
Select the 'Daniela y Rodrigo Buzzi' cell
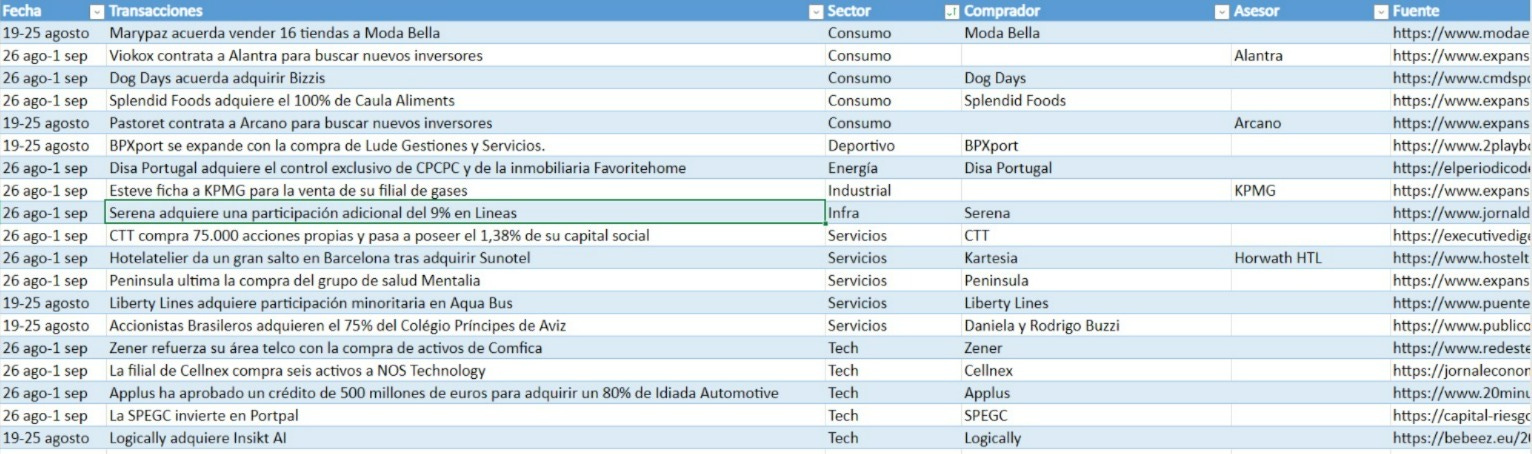(x=1096, y=326)
